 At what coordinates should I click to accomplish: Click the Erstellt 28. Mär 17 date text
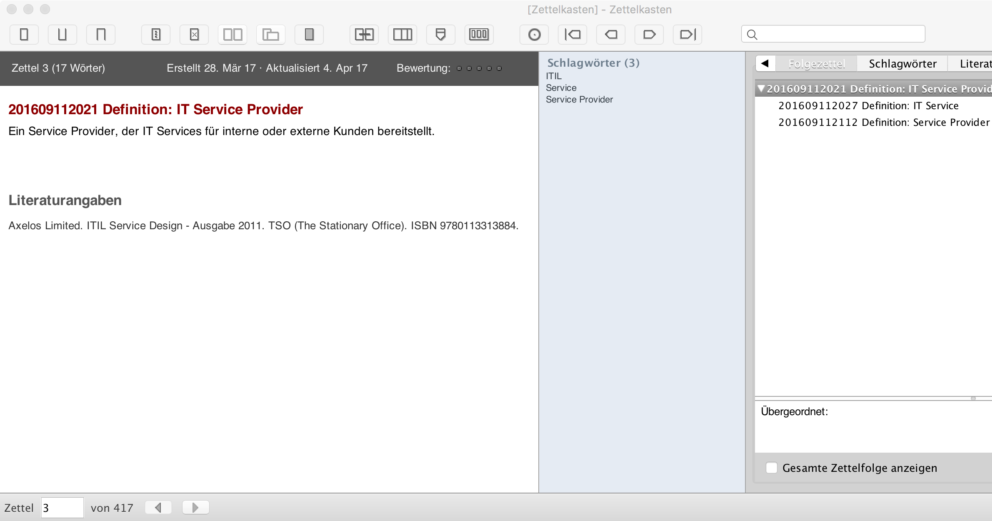click(211, 68)
